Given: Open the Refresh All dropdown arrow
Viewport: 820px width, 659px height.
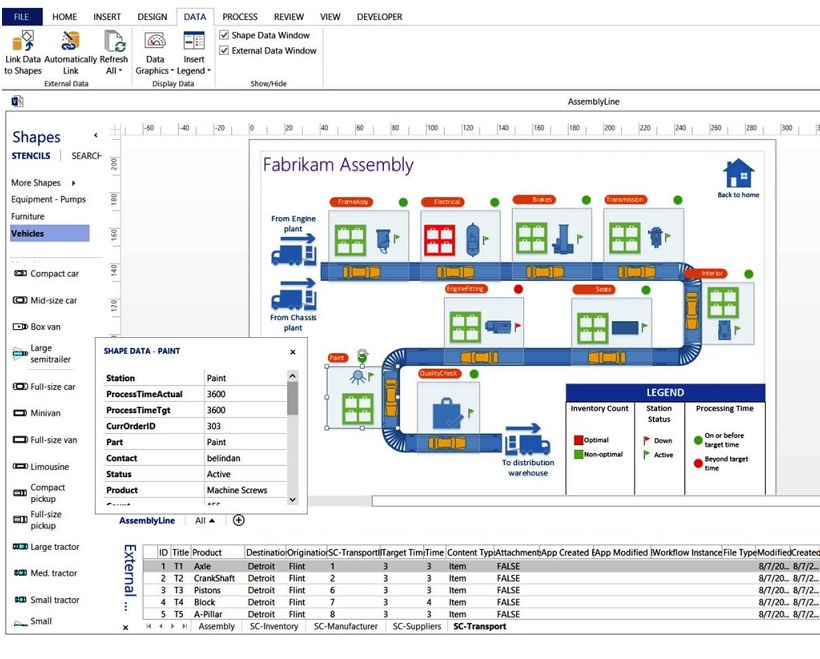Looking at the screenshot, I should point(120,71).
